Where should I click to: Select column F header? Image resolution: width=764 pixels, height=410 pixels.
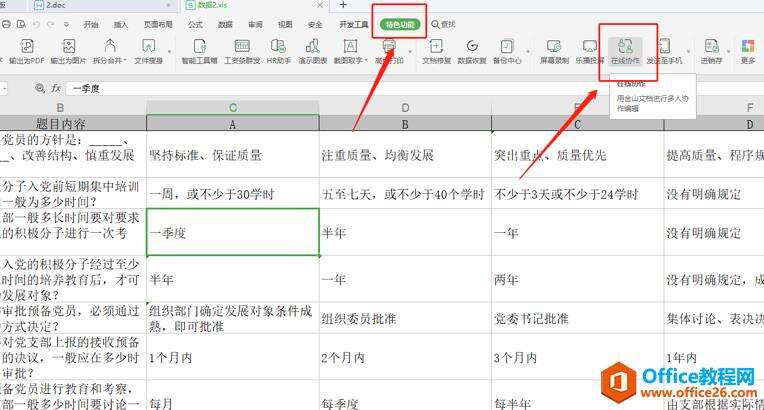pyautogui.click(x=750, y=108)
